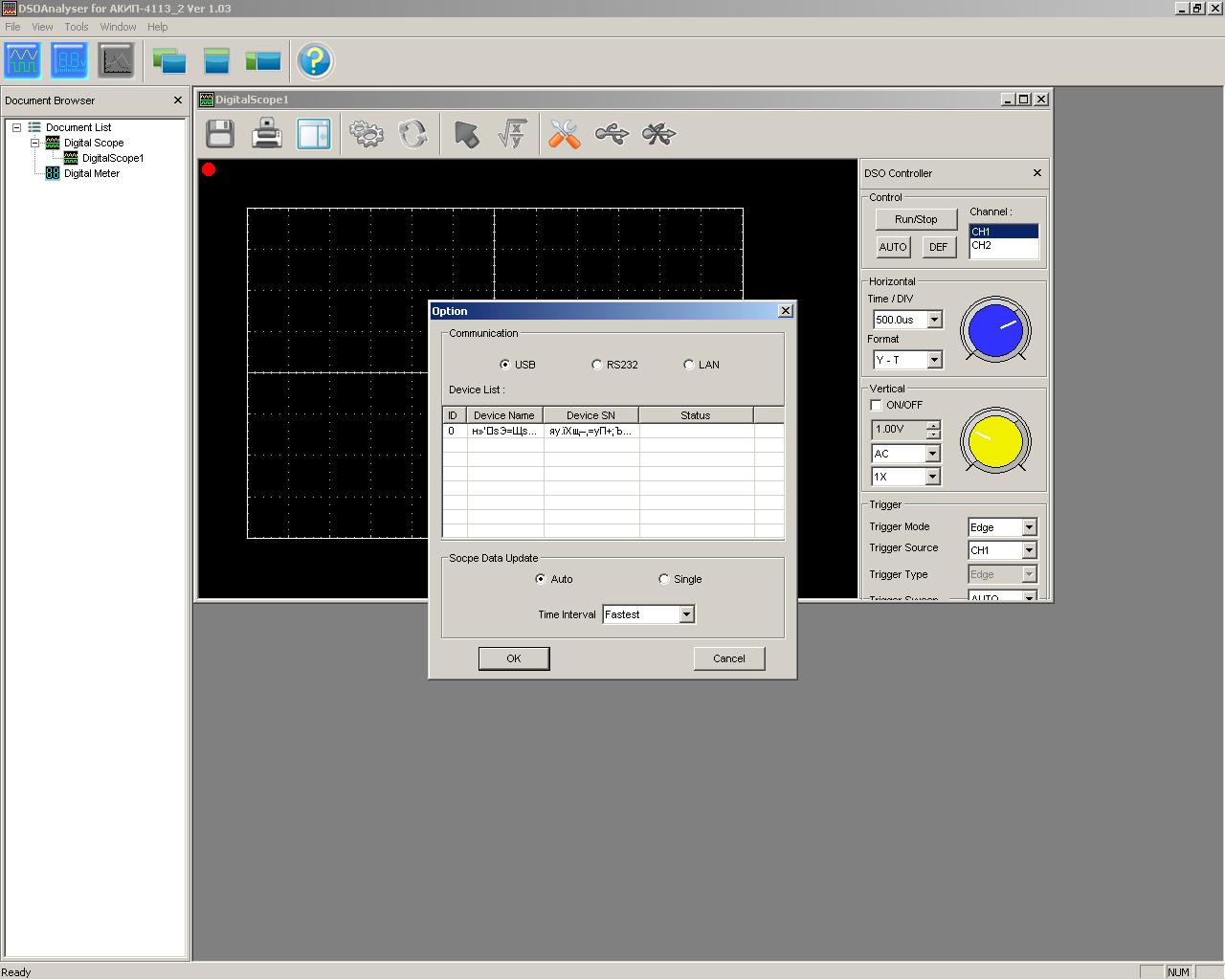Click the gear settings icon
Image resolution: width=1225 pixels, height=980 pixels.
click(366, 134)
